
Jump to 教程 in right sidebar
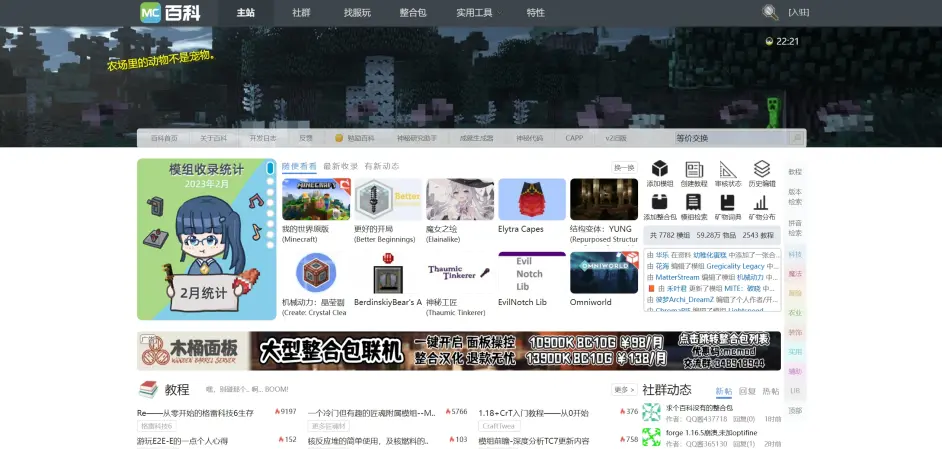[x=795, y=172]
